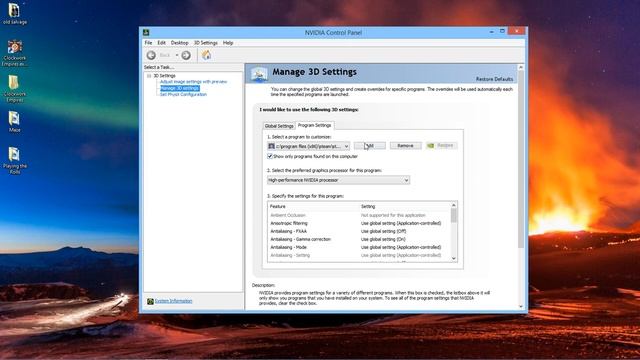Click the NVIDIA logo on the Restore button
The width and height of the screenshot is (640, 360).
click(x=430, y=146)
